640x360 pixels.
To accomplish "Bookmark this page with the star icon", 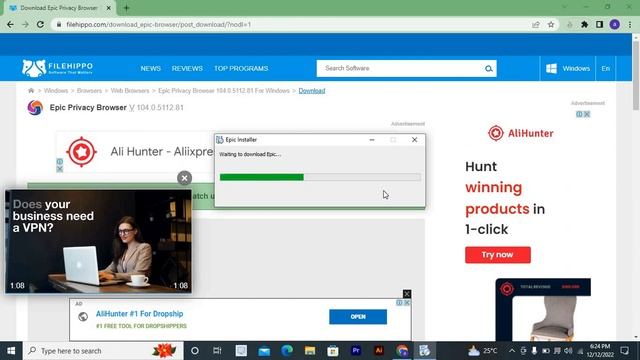I will [x=551, y=24].
